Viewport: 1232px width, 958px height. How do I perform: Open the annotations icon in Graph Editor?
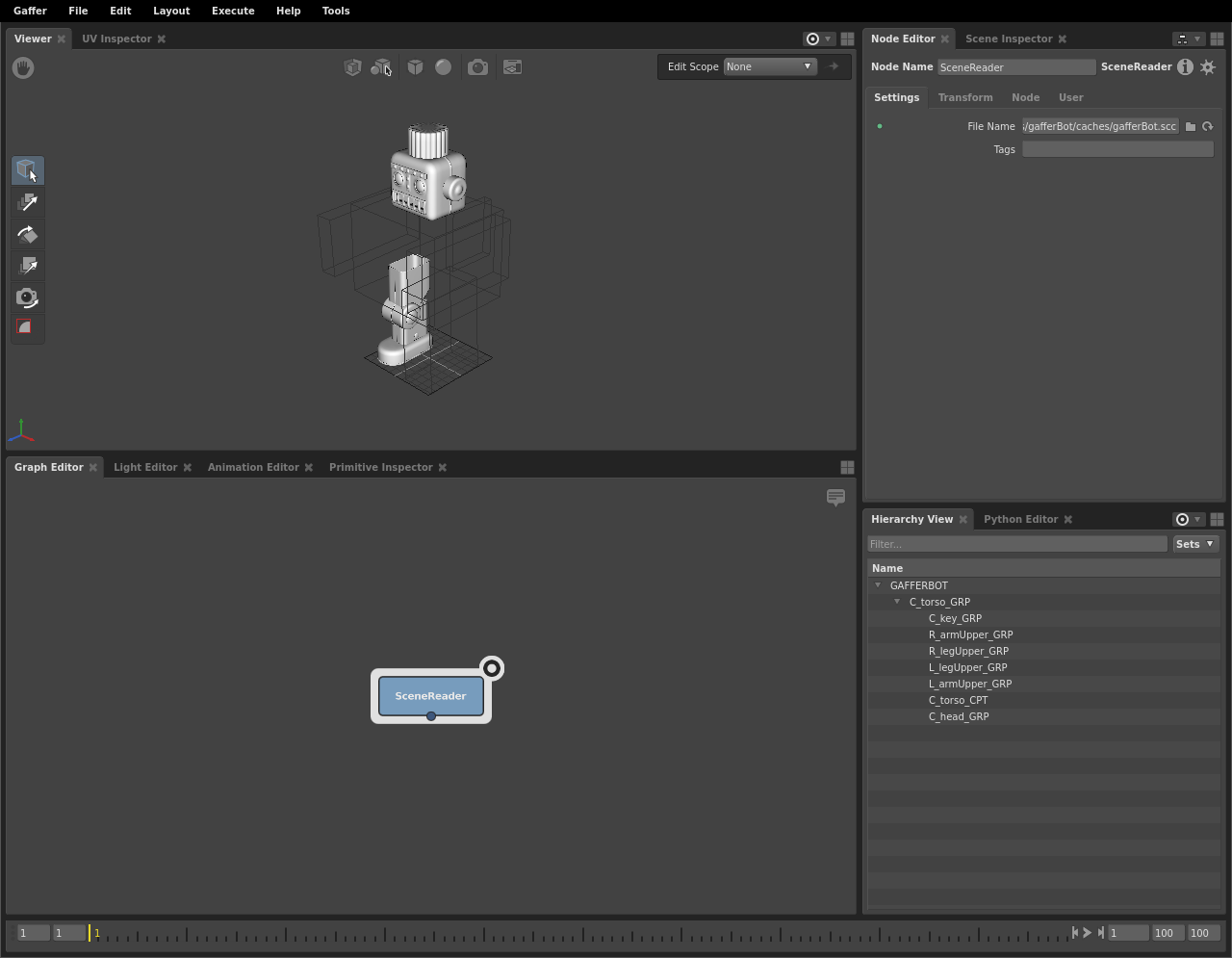click(x=835, y=498)
